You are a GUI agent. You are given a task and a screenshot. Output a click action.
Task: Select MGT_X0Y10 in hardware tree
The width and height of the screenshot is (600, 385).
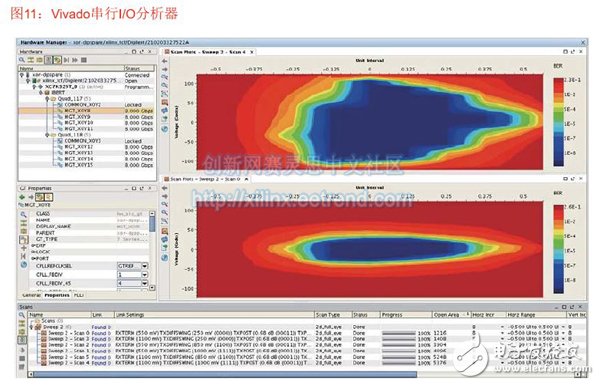pyautogui.click(x=79, y=123)
